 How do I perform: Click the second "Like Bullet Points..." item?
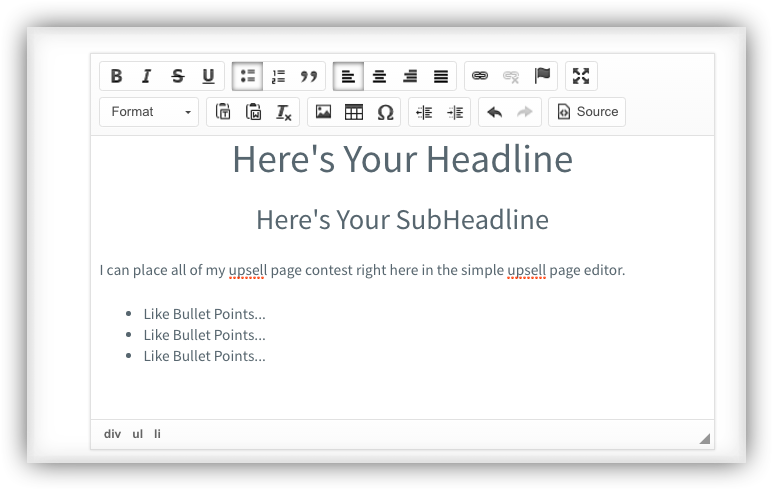205,335
